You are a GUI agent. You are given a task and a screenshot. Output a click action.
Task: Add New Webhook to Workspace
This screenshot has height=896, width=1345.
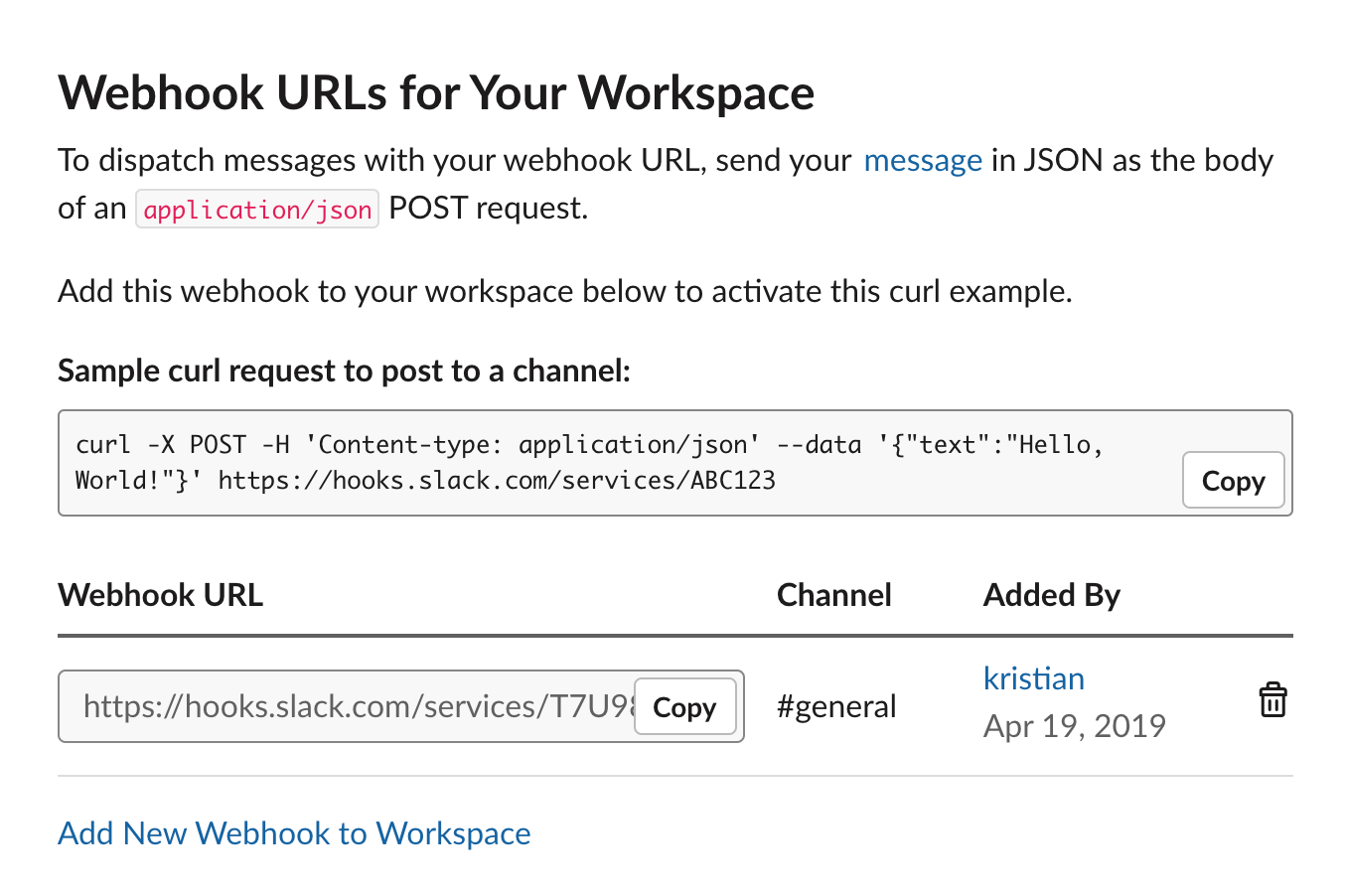pyautogui.click(x=294, y=832)
